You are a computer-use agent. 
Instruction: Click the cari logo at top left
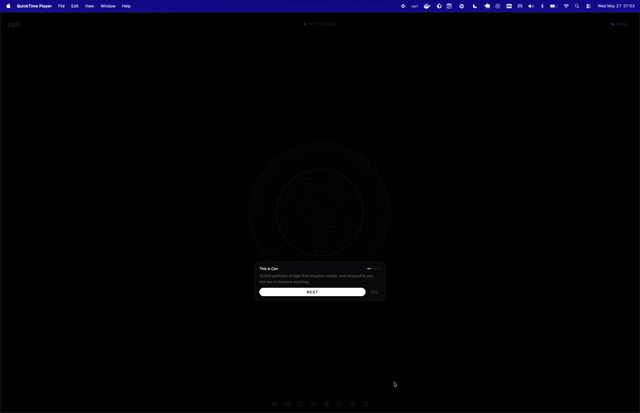[13, 24]
